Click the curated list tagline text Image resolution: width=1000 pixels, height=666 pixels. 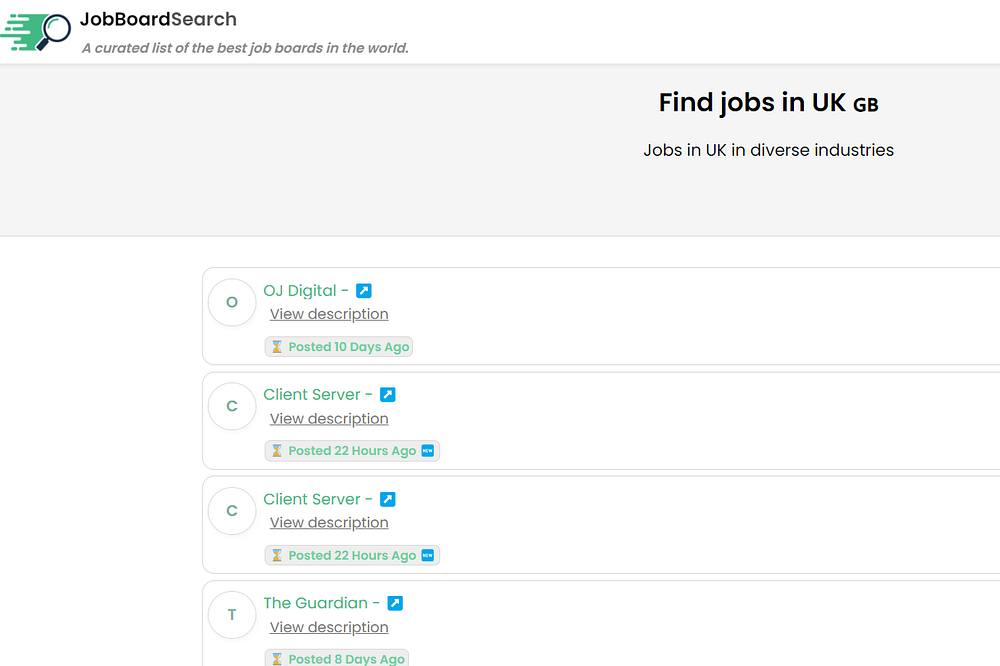click(245, 48)
